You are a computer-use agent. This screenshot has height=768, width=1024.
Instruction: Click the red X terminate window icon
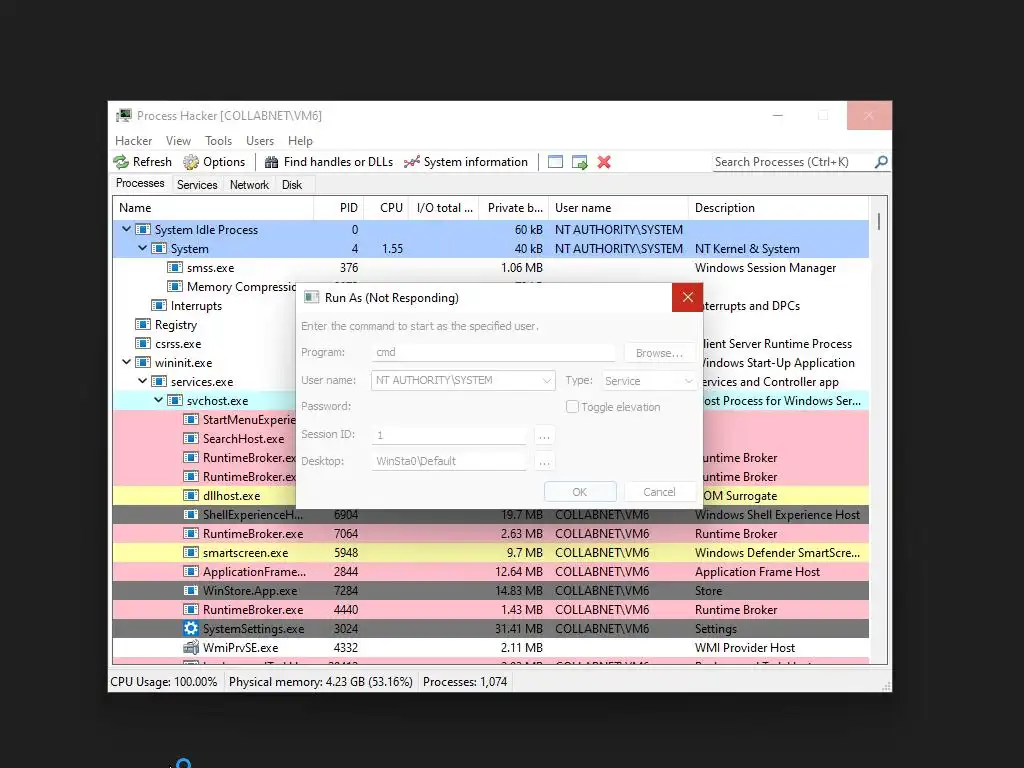[604, 162]
